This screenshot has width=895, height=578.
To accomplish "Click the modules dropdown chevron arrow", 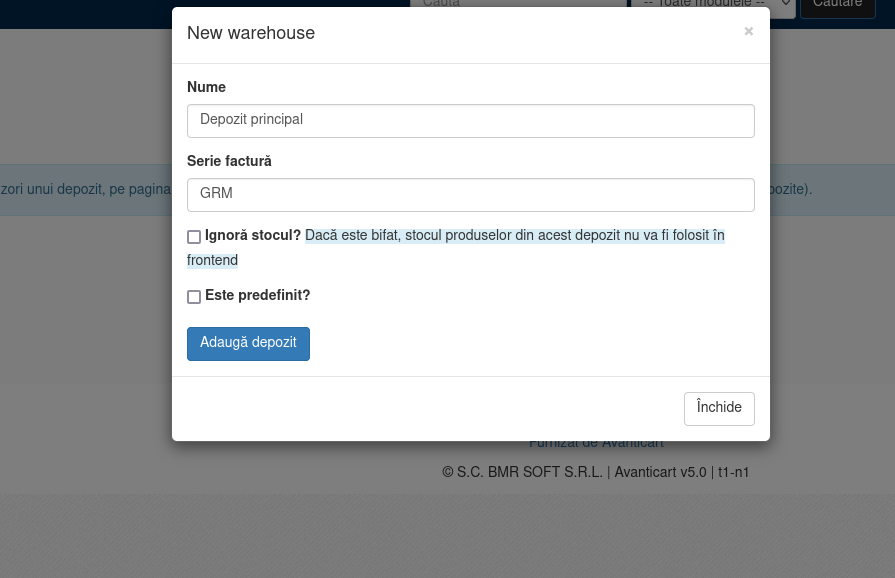I will [785, 3].
